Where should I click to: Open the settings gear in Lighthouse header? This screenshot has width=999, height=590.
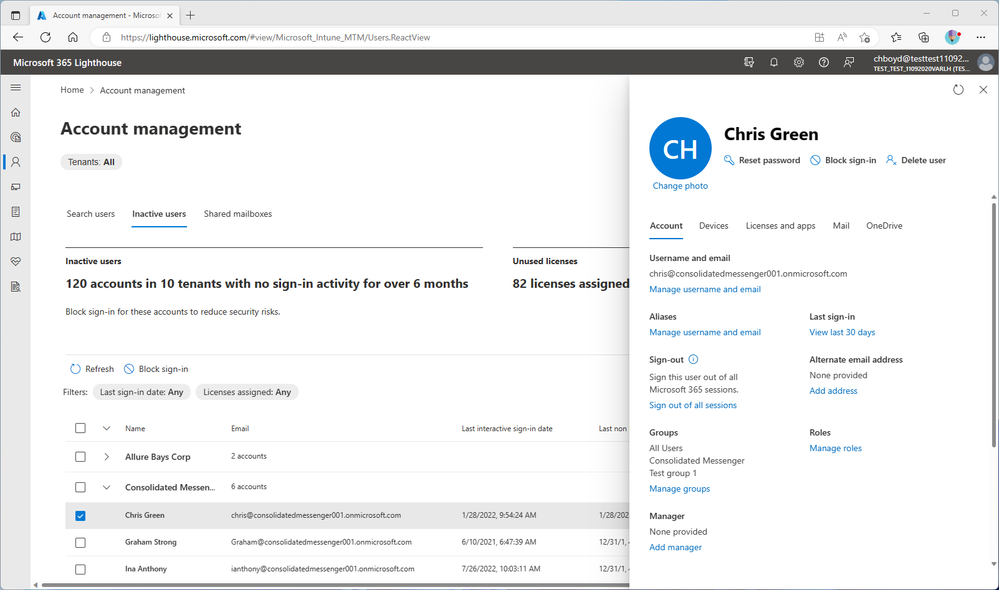pyautogui.click(x=798, y=62)
